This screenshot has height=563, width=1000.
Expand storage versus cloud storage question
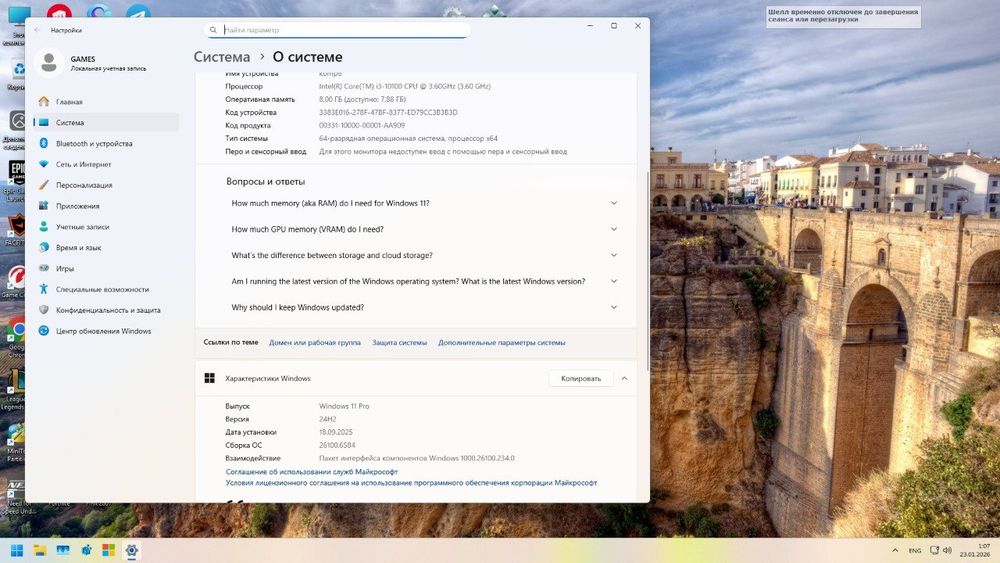(x=423, y=255)
